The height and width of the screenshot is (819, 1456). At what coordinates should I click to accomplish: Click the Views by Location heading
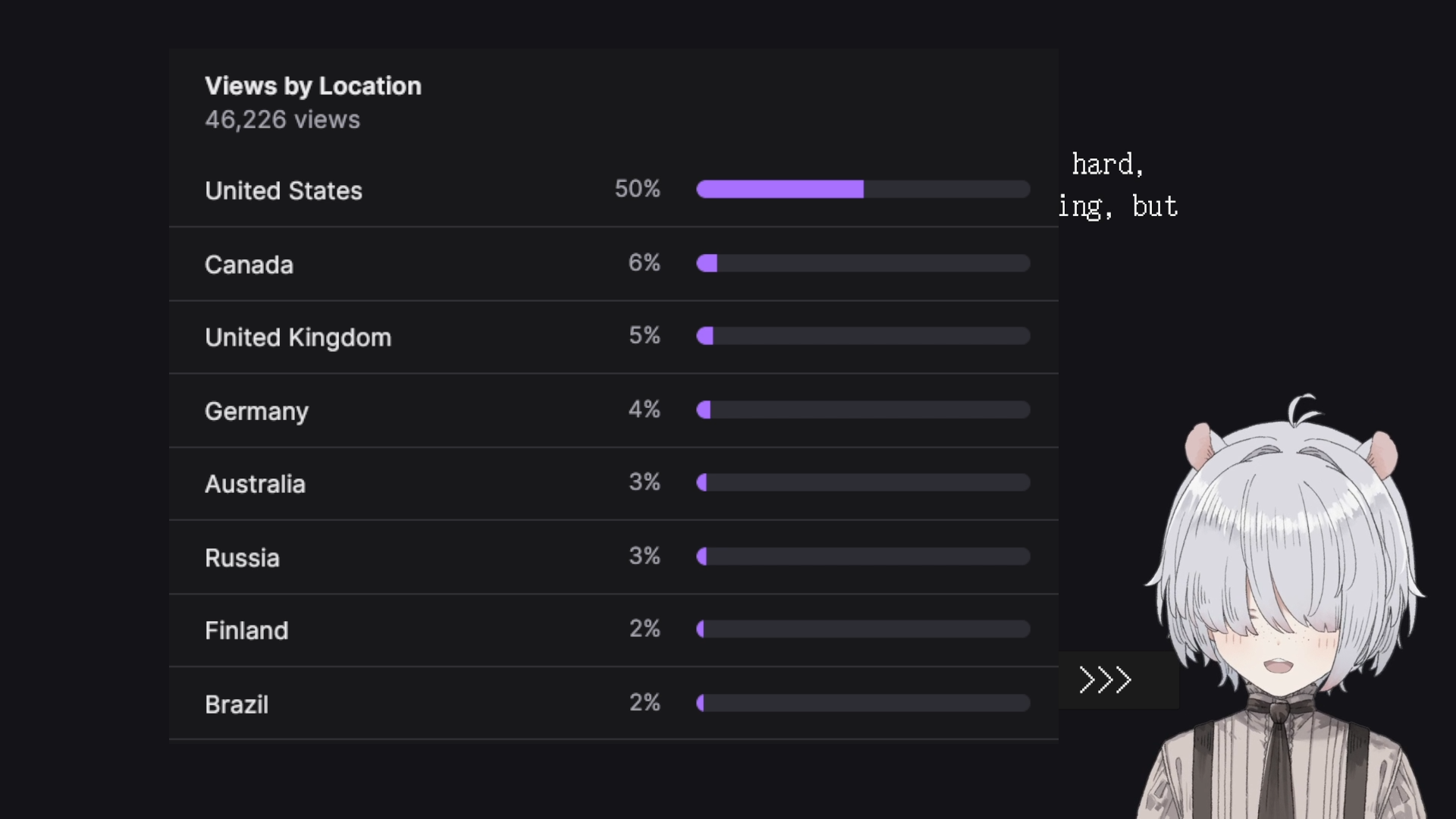coord(312,86)
